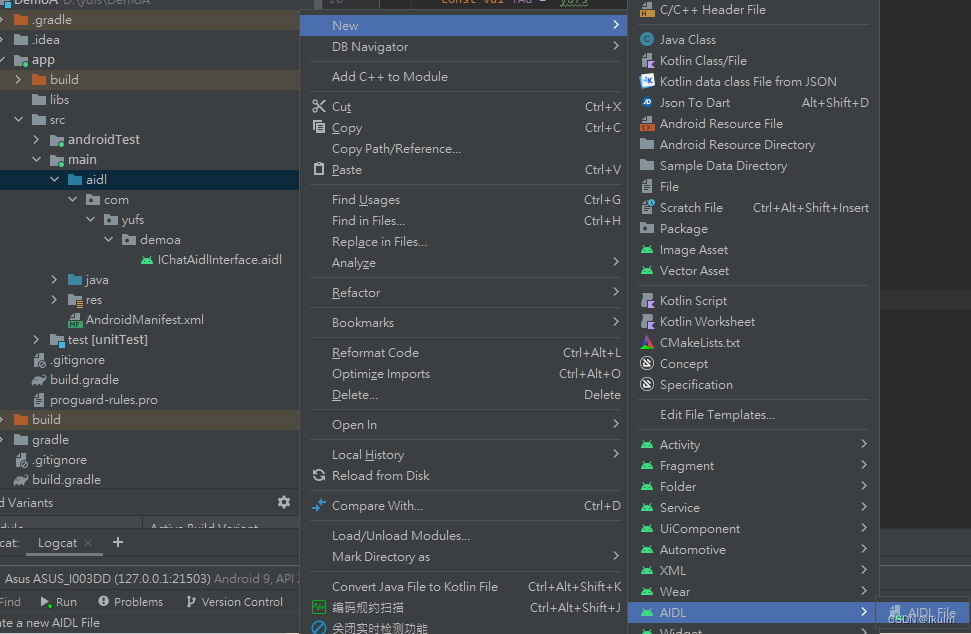Open the DB Navigator submenu
Screen dimensions: 971x634
pyautogui.click(x=463, y=46)
